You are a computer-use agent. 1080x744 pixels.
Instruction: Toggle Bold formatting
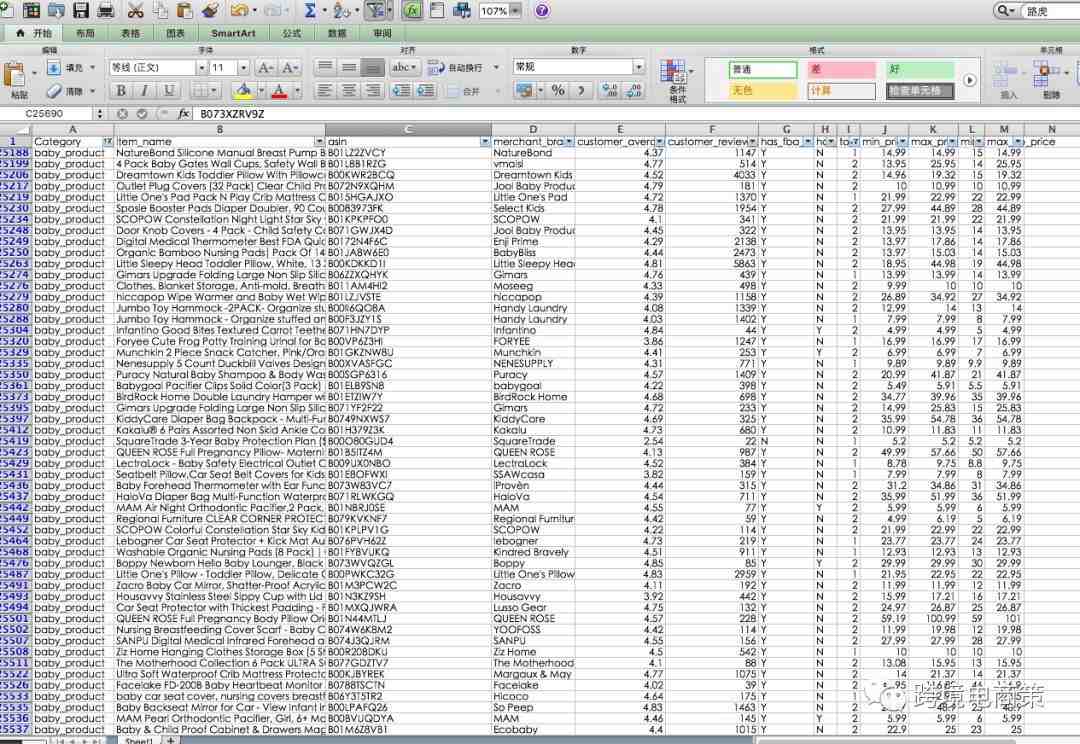pyautogui.click(x=121, y=90)
